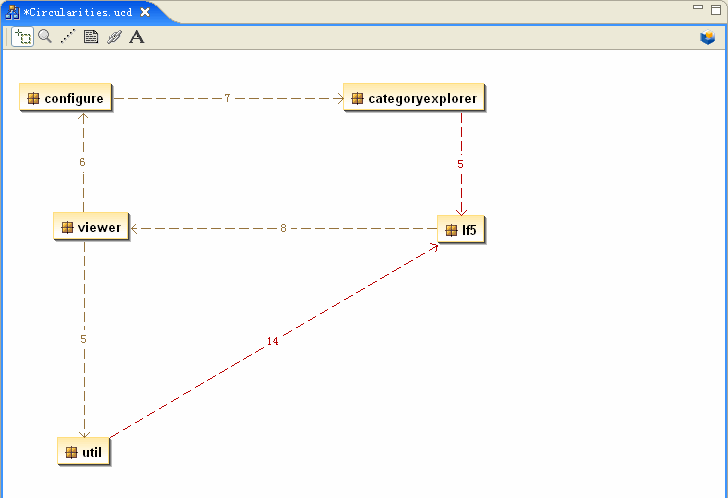Viewport: 728px width, 498px height.
Task: Click the label 5 between viewer and util
Action: [83, 339]
